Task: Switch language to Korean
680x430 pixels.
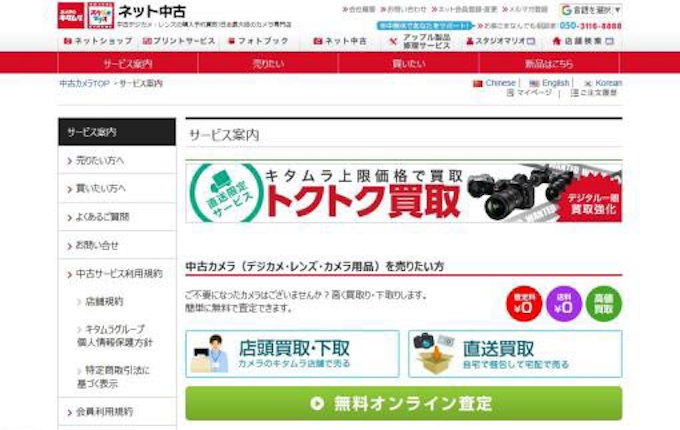Action: coord(602,83)
